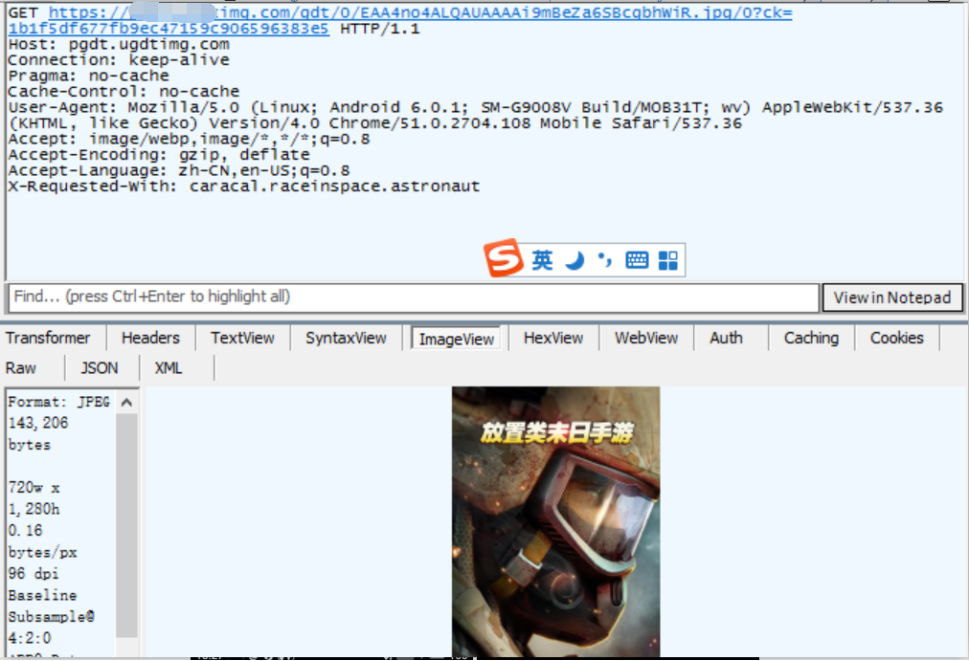This screenshot has height=661, width=969.
Task: Switch to the Caching tab
Action: 811,338
